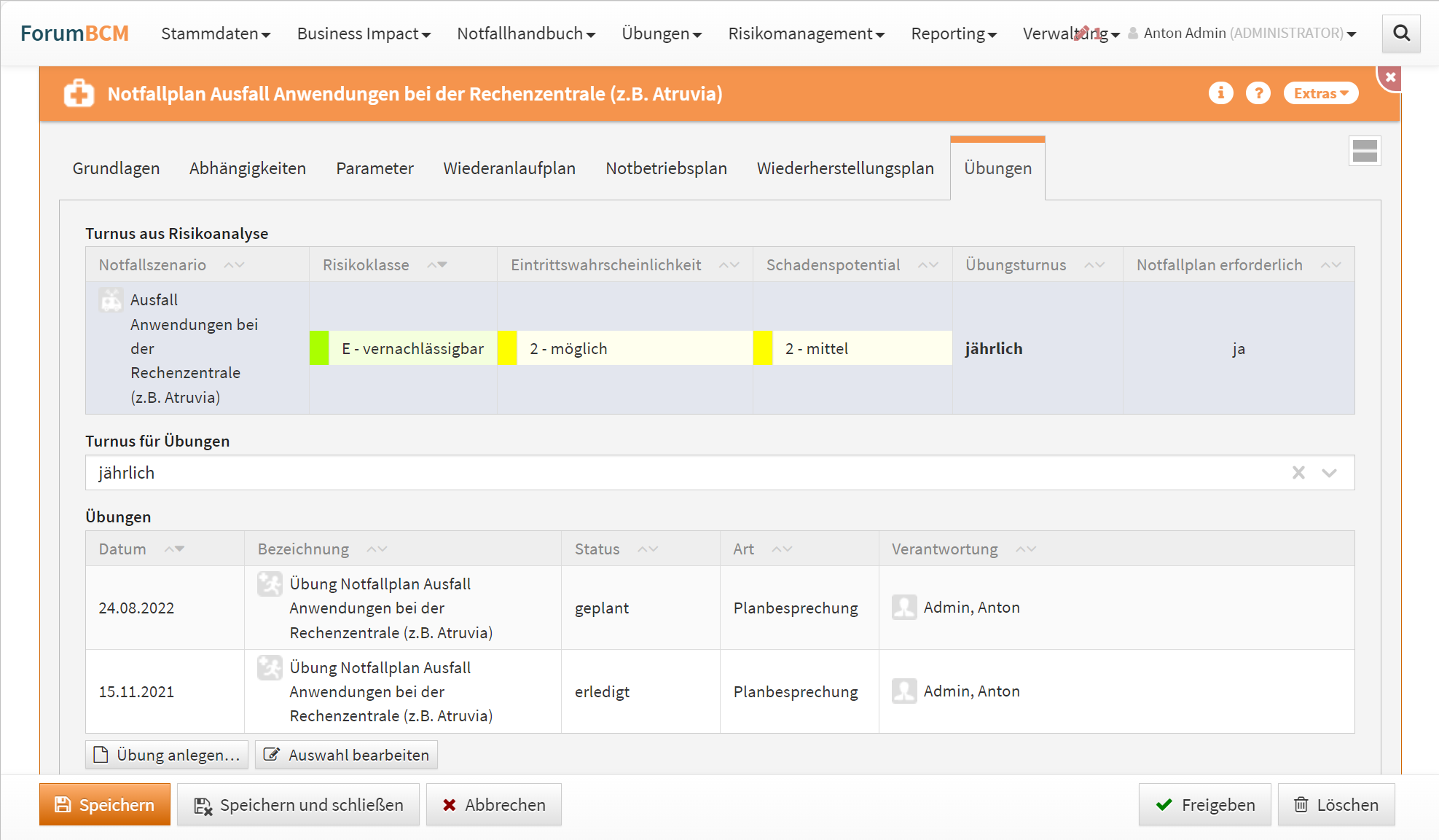Click the help question mark icon

coord(1258,93)
